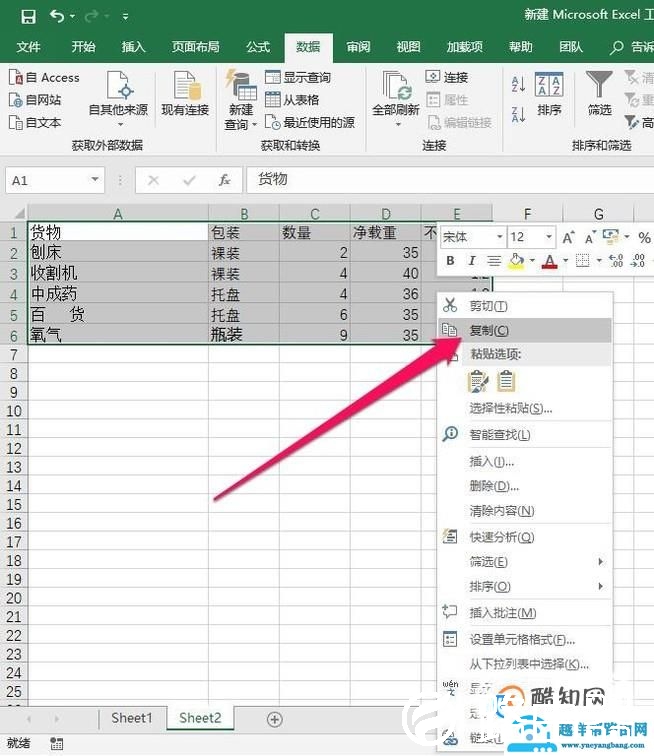Choose 快速分析(Q) in context menu
The height and width of the screenshot is (756, 654).
coord(525,537)
